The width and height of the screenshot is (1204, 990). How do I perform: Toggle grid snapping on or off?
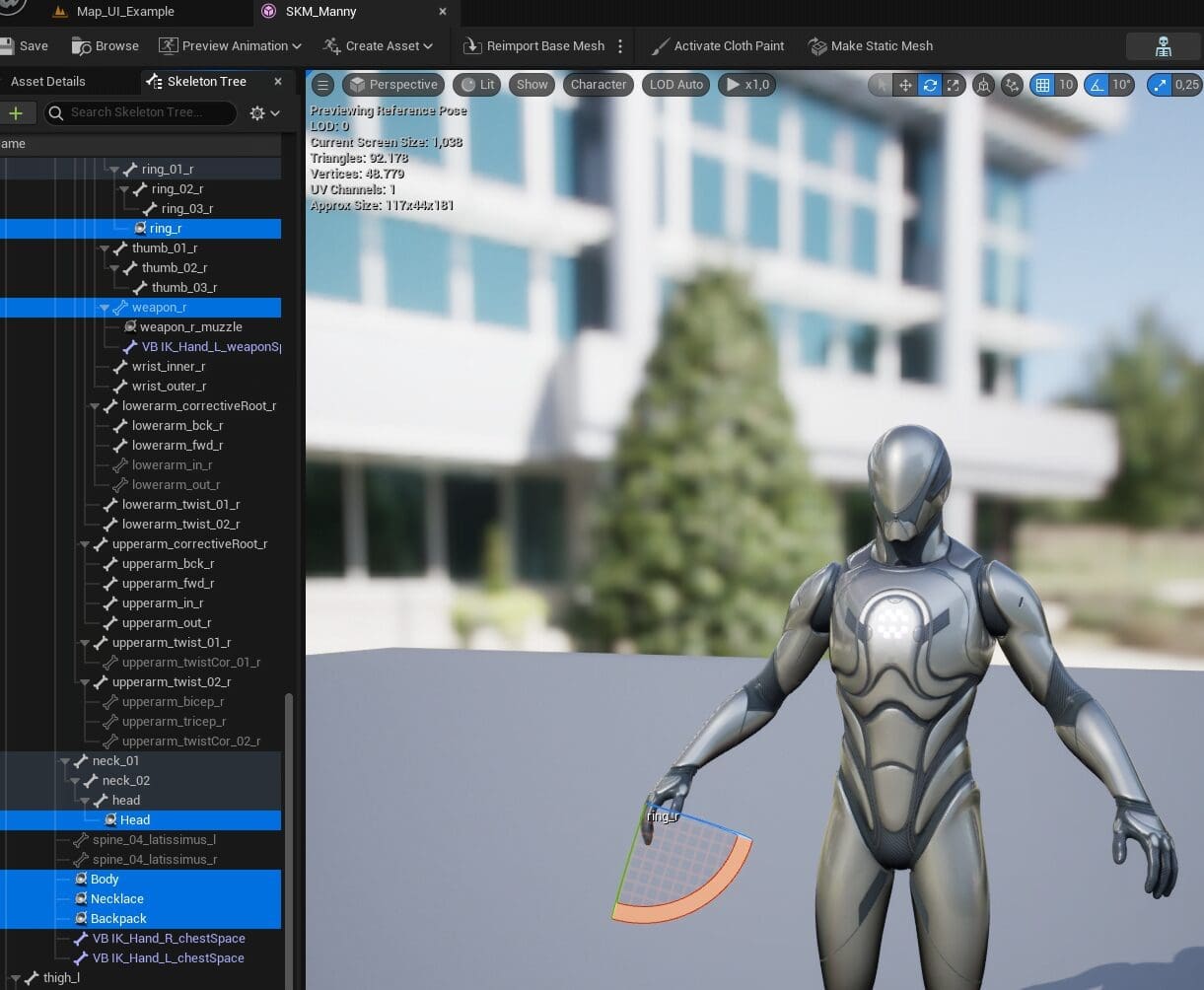click(x=1042, y=85)
